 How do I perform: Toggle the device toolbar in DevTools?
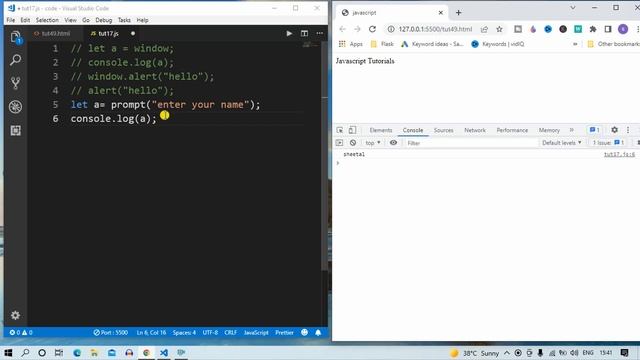click(352, 130)
